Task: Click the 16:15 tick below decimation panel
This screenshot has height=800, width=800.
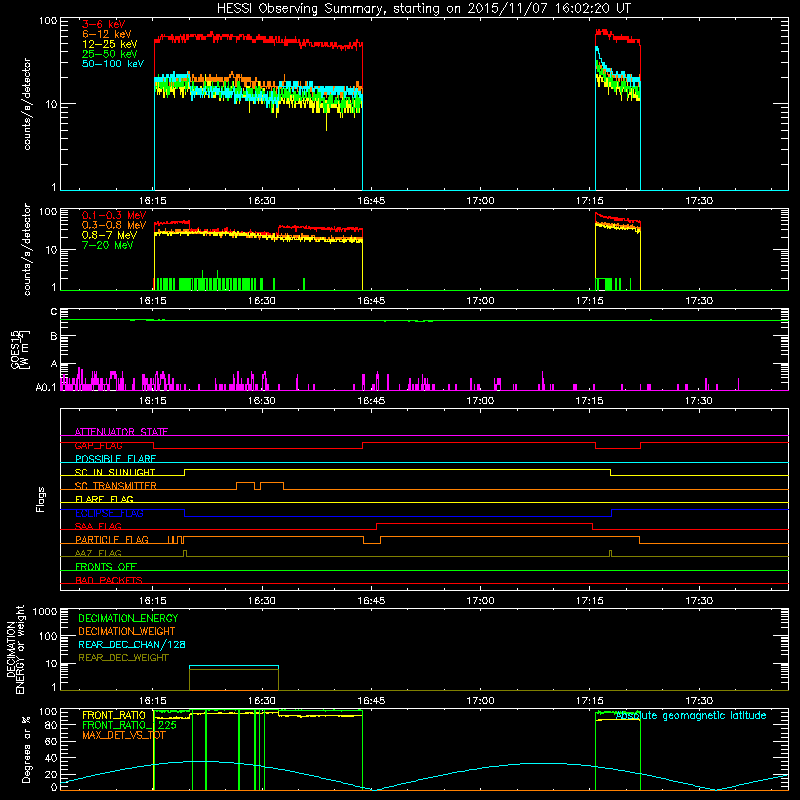Action: click(153, 701)
